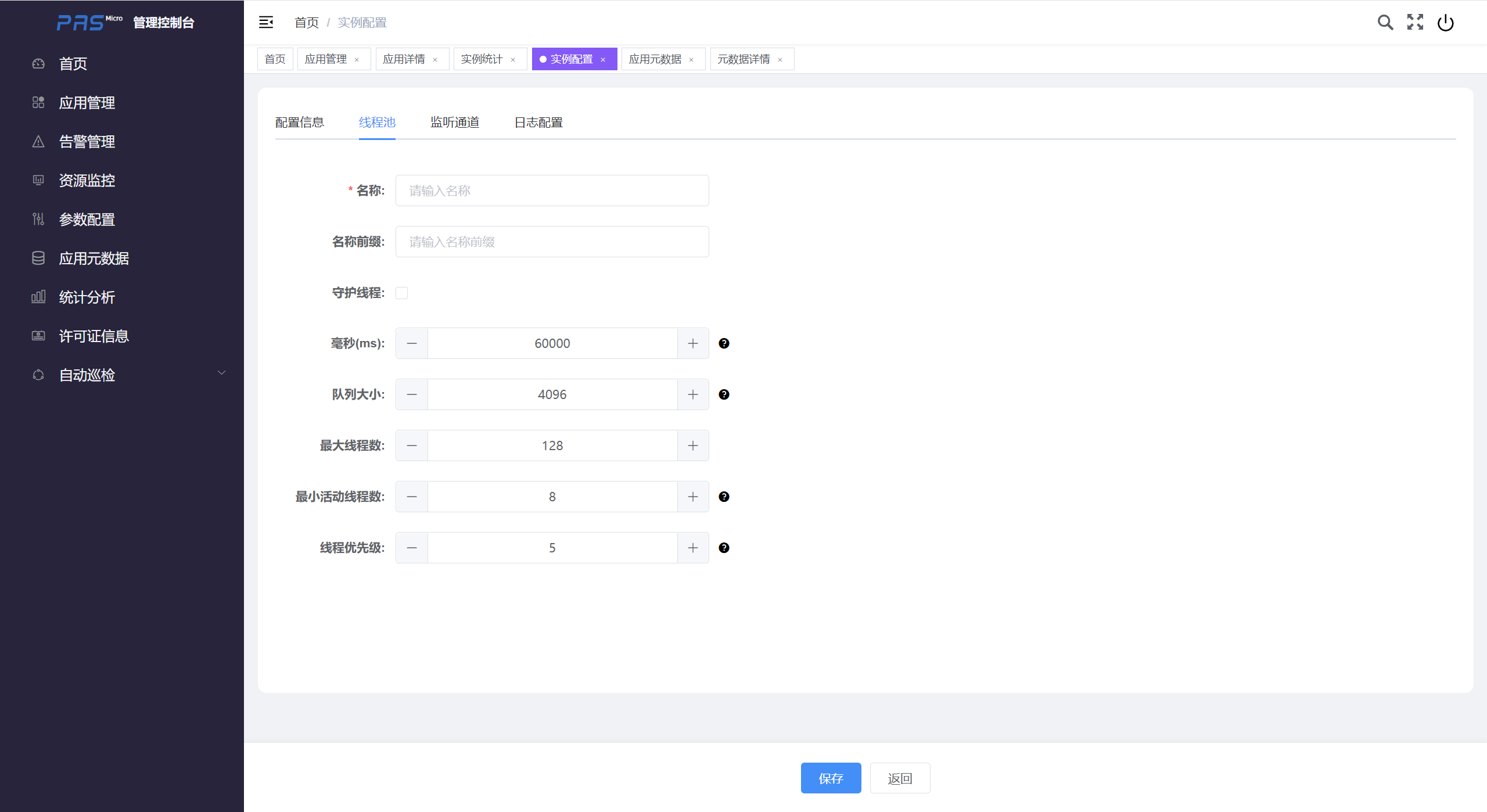Switch to 监听通道 tab
Screen dimensions: 1487x812
(x=455, y=123)
